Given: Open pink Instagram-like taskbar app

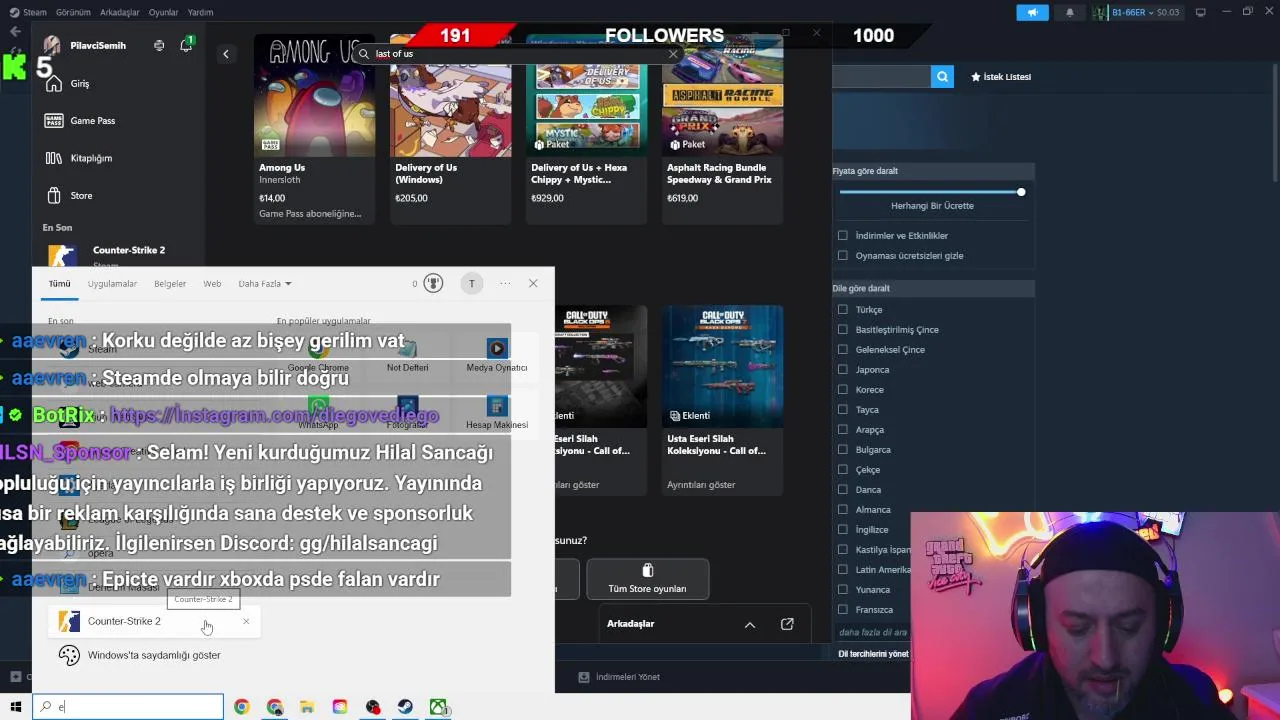Looking at the screenshot, I should click(340, 707).
